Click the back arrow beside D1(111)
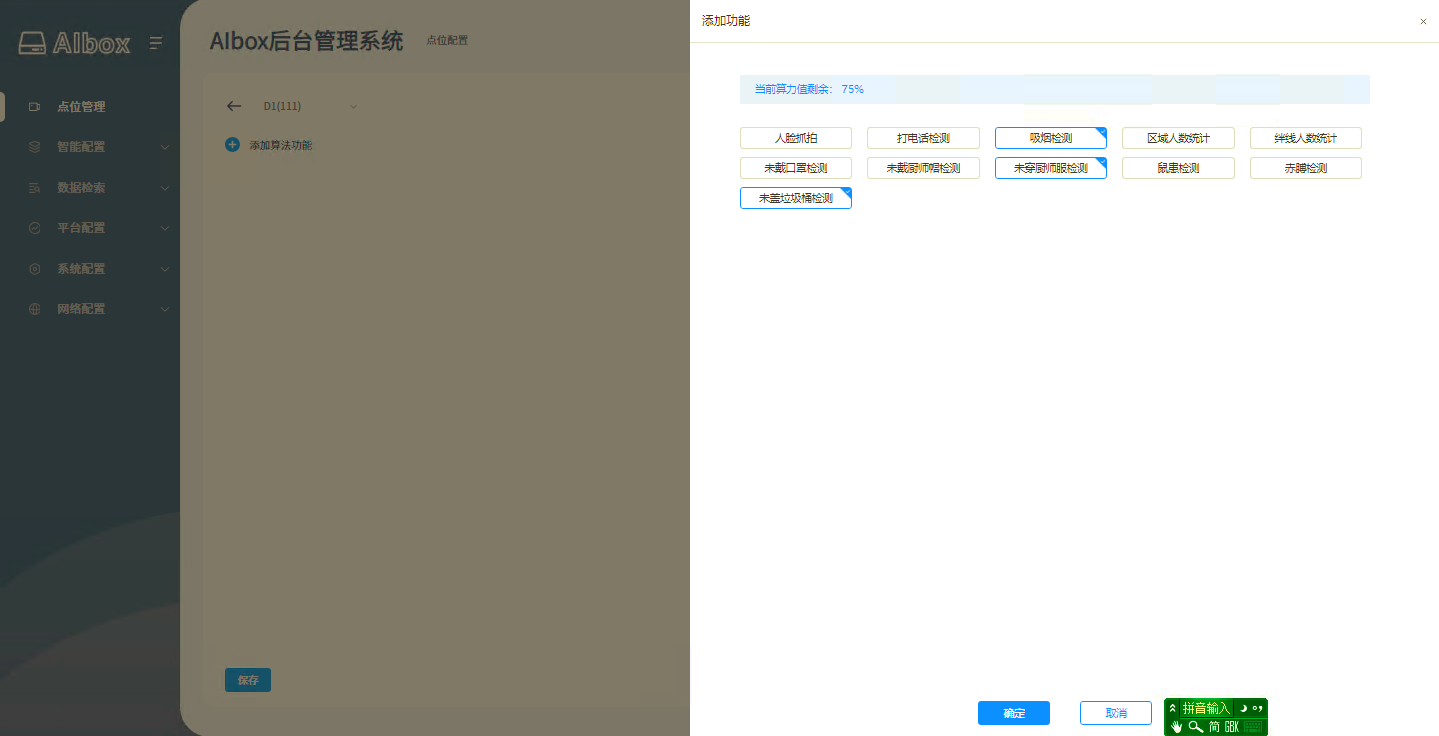 (x=234, y=106)
